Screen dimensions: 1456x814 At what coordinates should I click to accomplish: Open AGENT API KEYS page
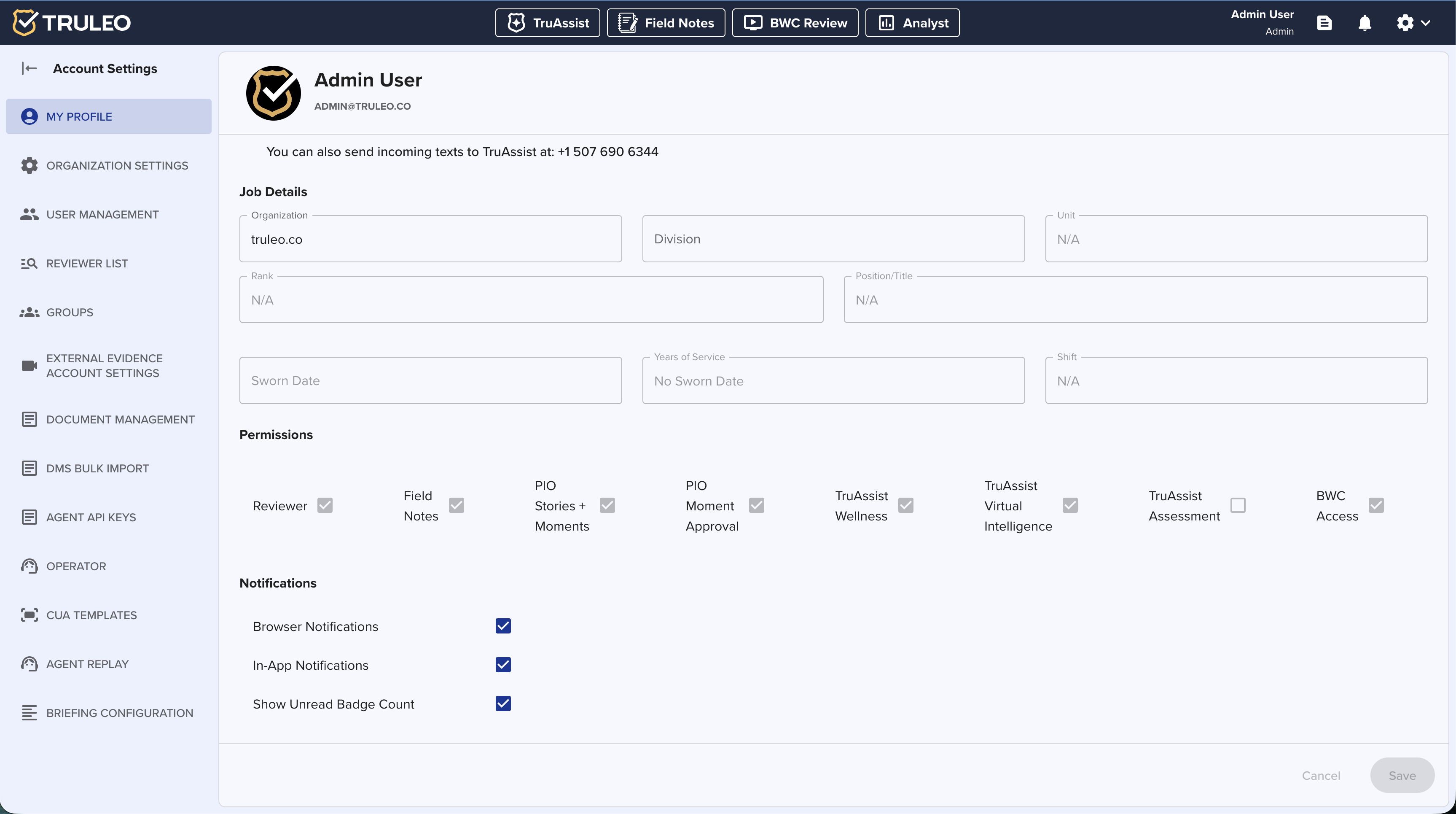point(108,517)
